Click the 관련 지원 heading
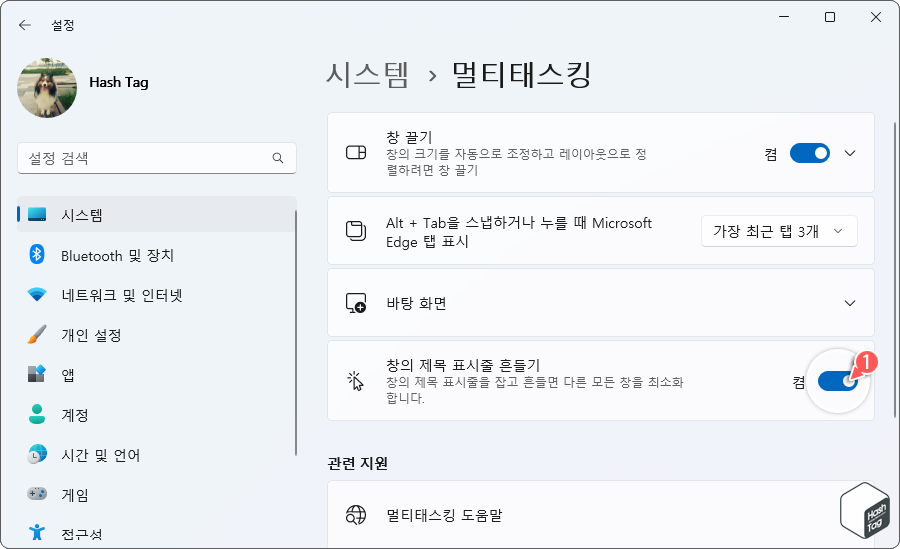This screenshot has height=549, width=900. [x=358, y=463]
